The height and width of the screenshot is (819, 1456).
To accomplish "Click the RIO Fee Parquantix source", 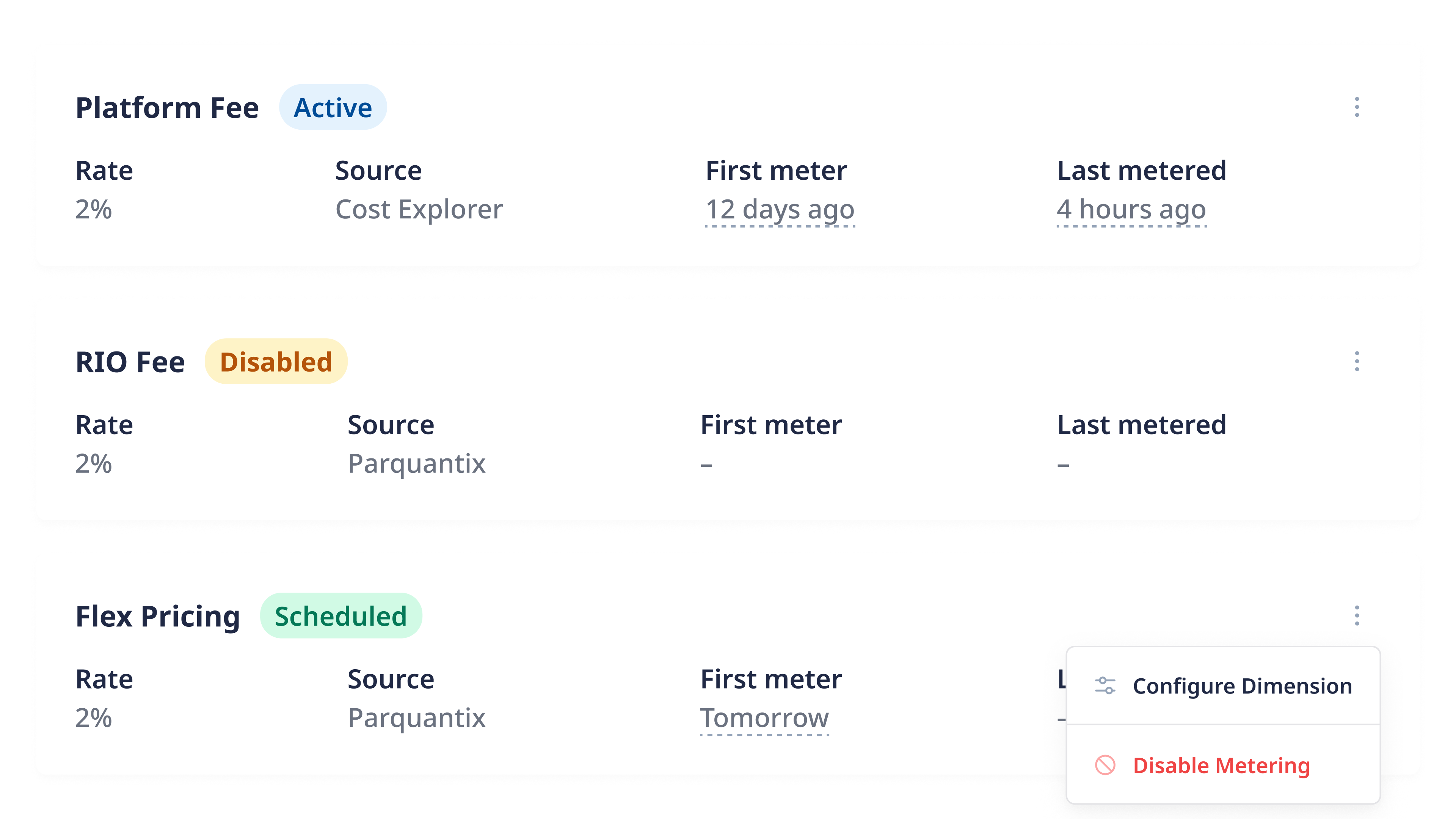I will (417, 464).
